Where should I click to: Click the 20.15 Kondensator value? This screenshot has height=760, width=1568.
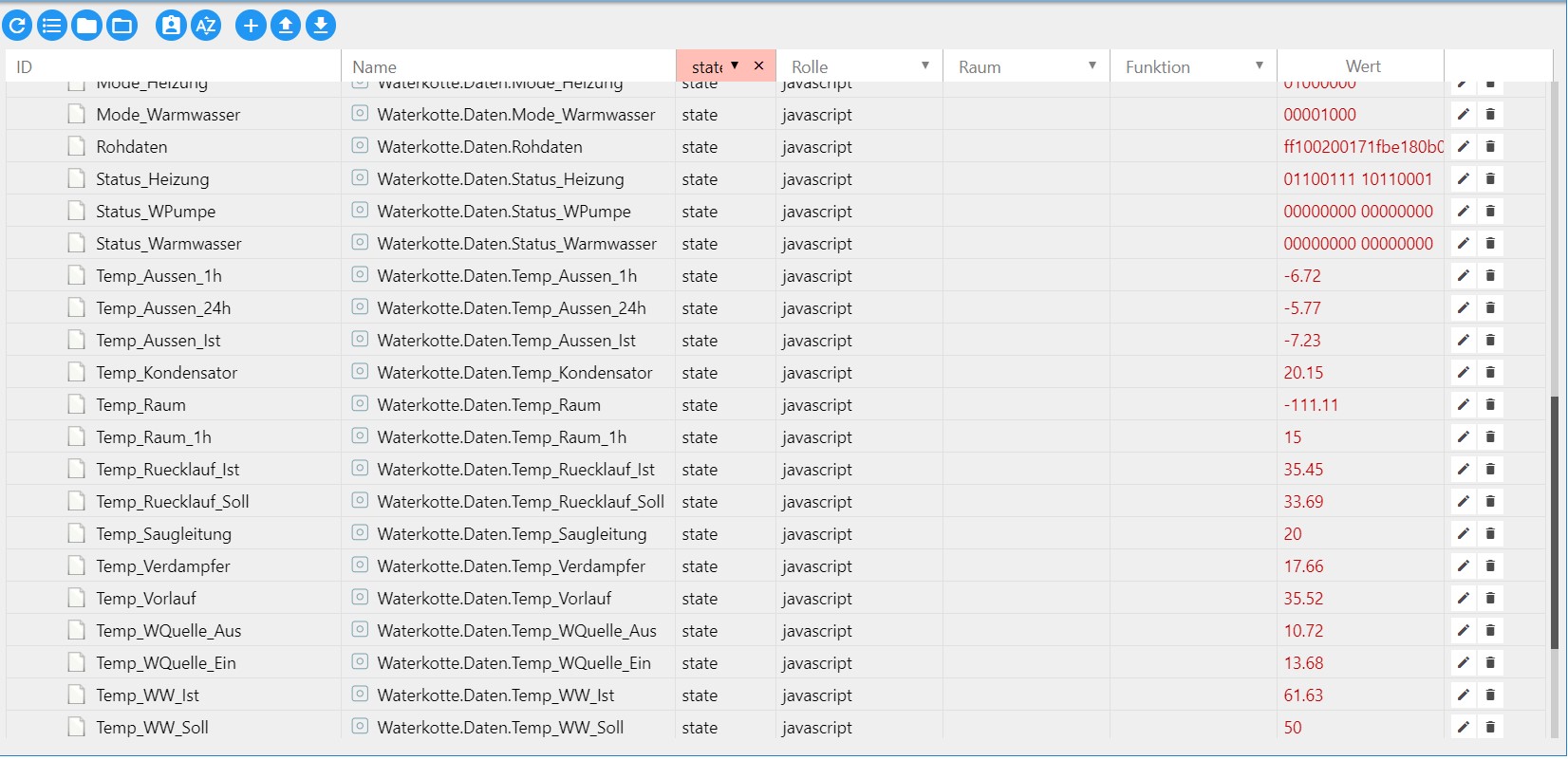point(1303,373)
